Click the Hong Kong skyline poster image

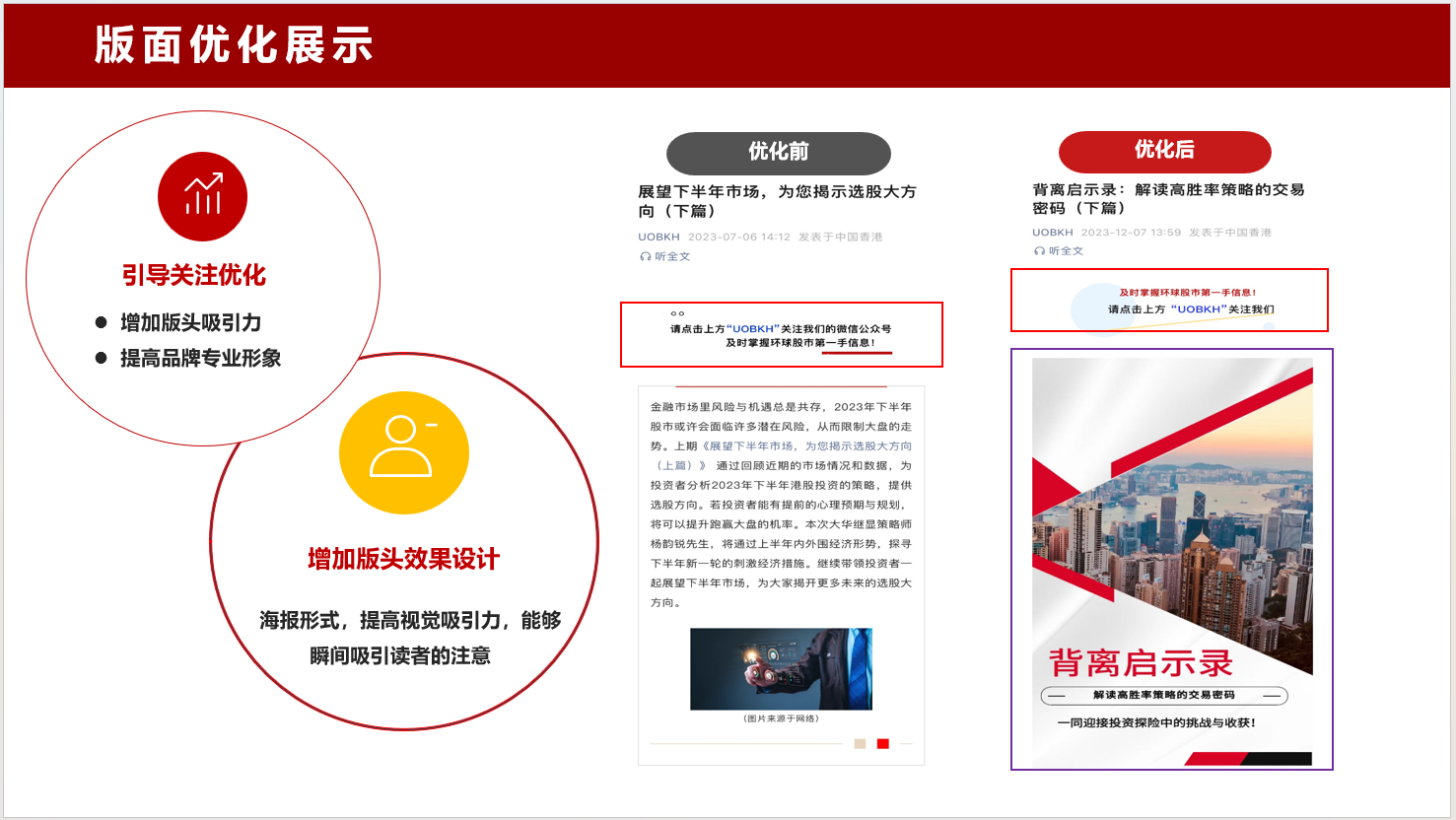1172,562
